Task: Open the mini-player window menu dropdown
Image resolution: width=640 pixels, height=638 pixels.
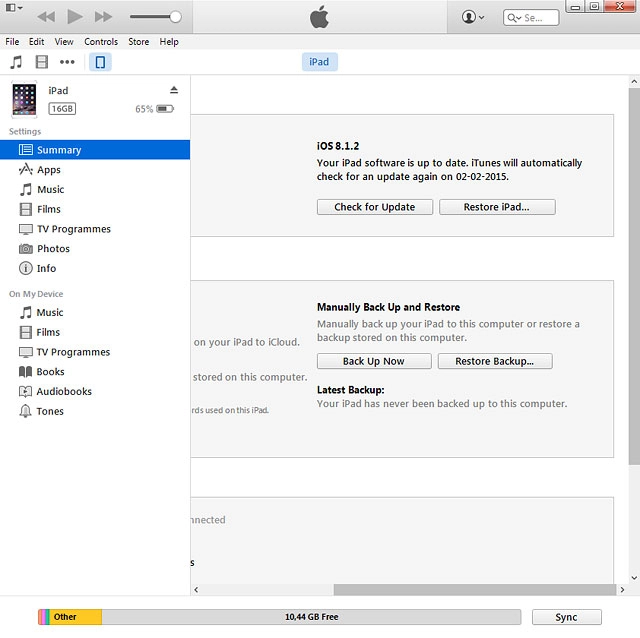Action: click(x=14, y=7)
